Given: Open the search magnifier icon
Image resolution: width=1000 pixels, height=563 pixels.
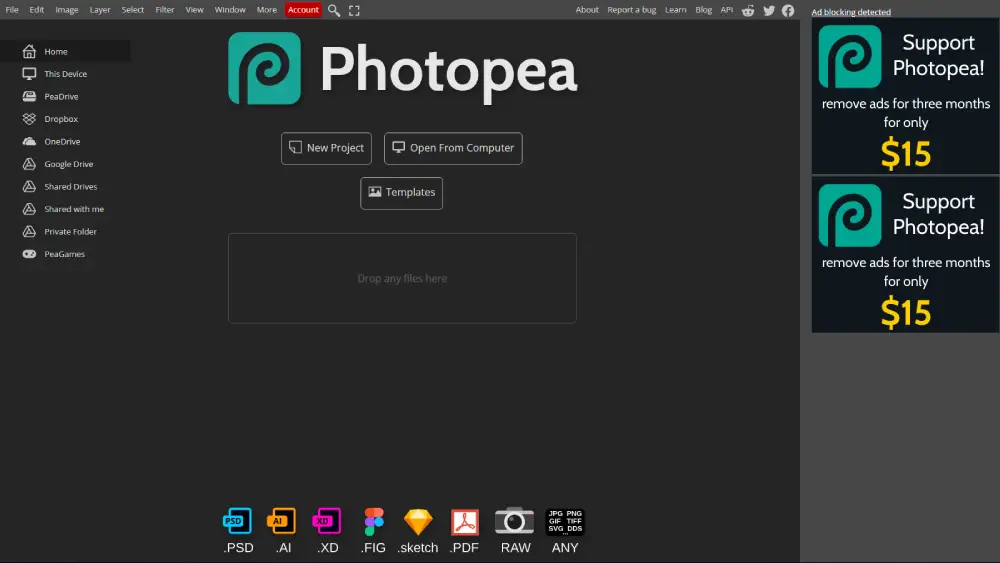Looking at the screenshot, I should click(334, 10).
